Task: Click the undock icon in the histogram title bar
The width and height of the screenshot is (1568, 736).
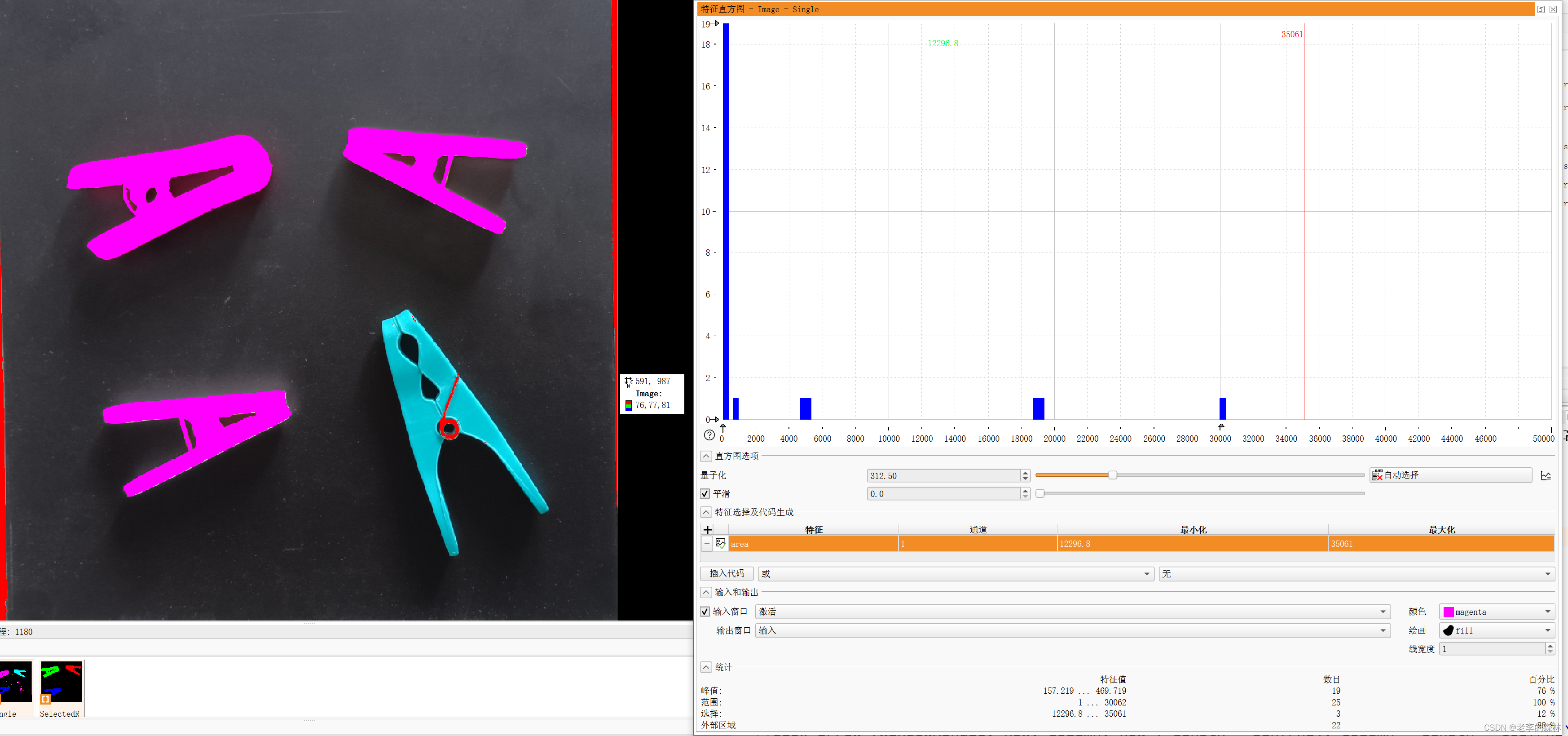Action: coord(1541,9)
